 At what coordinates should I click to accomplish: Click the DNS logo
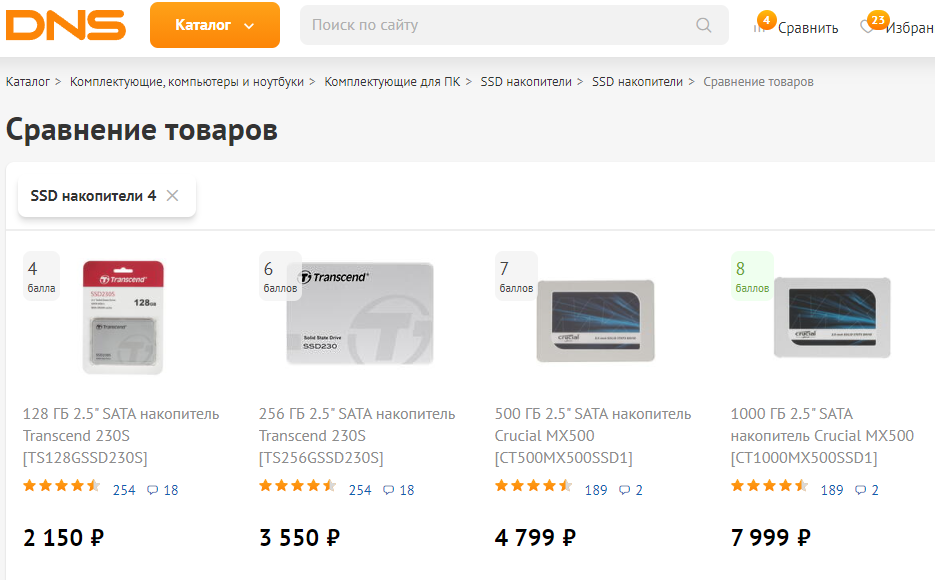tap(66, 25)
